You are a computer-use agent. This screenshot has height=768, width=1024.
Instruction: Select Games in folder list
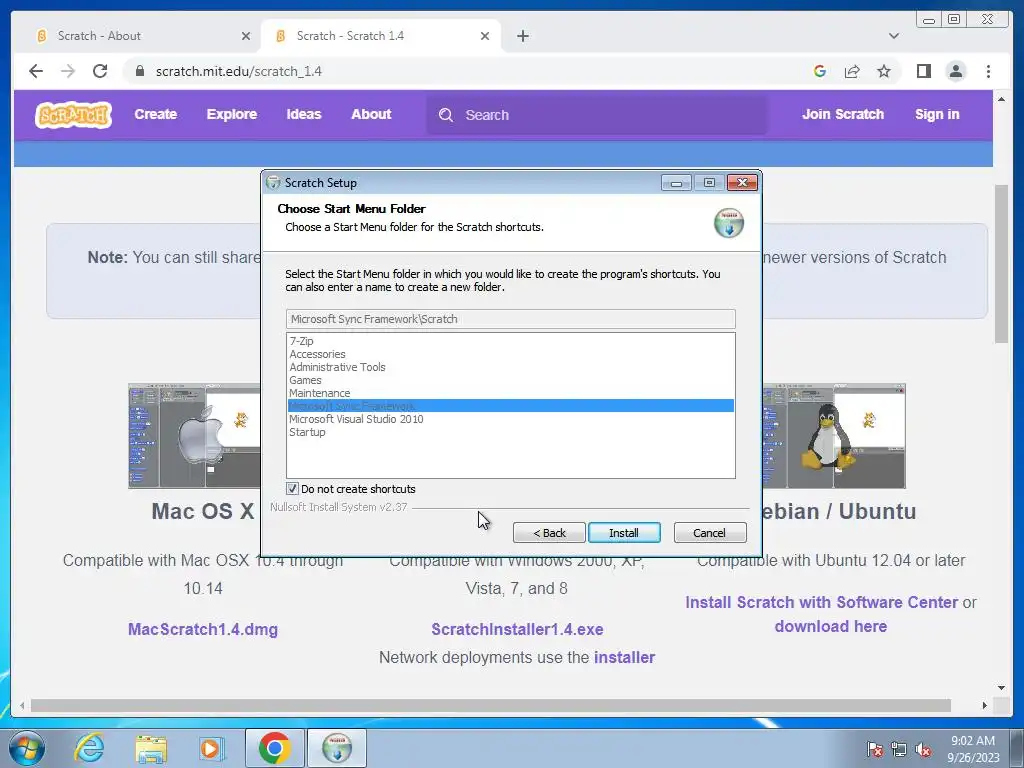tap(511, 380)
